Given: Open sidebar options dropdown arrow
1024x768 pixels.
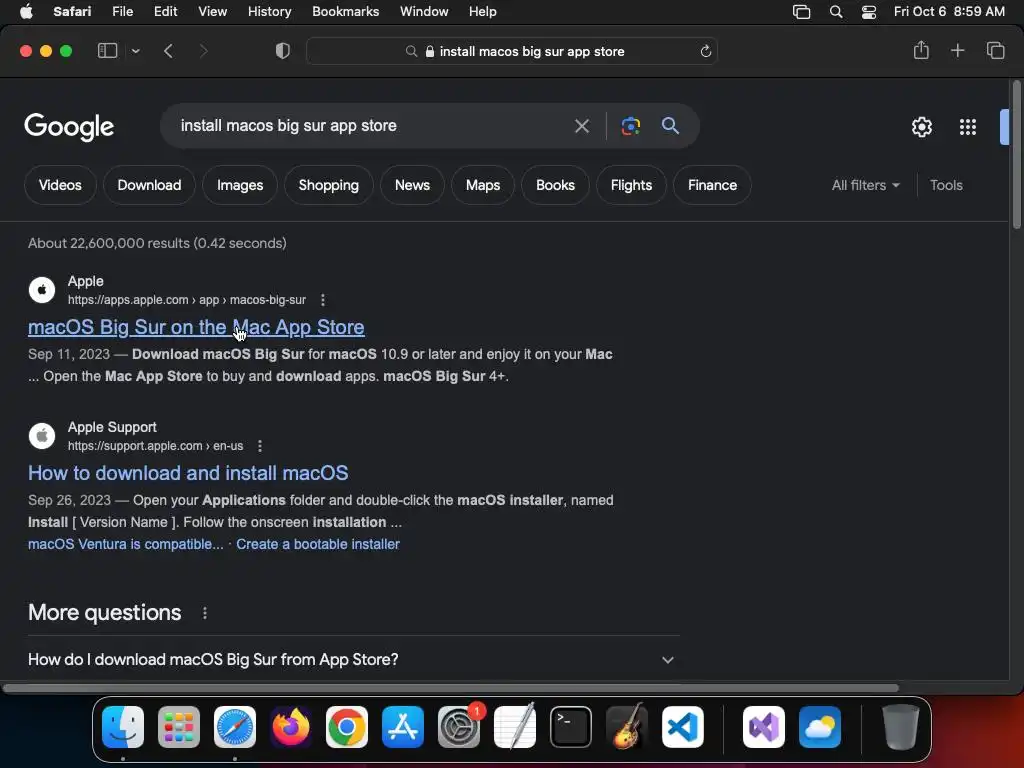Looking at the screenshot, I should tap(135, 51).
